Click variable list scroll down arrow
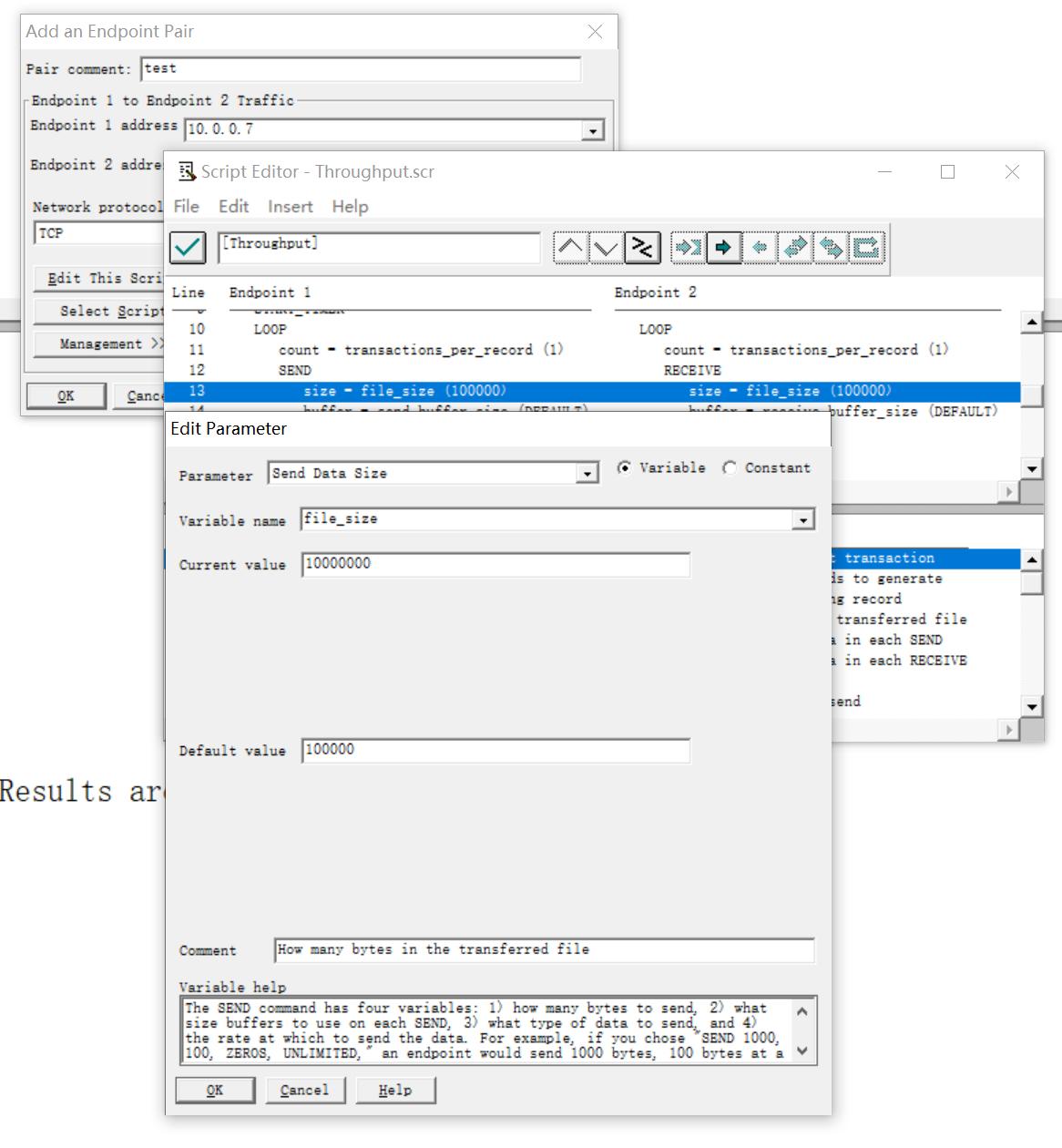1062x1148 pixels. coord(1031,706)
